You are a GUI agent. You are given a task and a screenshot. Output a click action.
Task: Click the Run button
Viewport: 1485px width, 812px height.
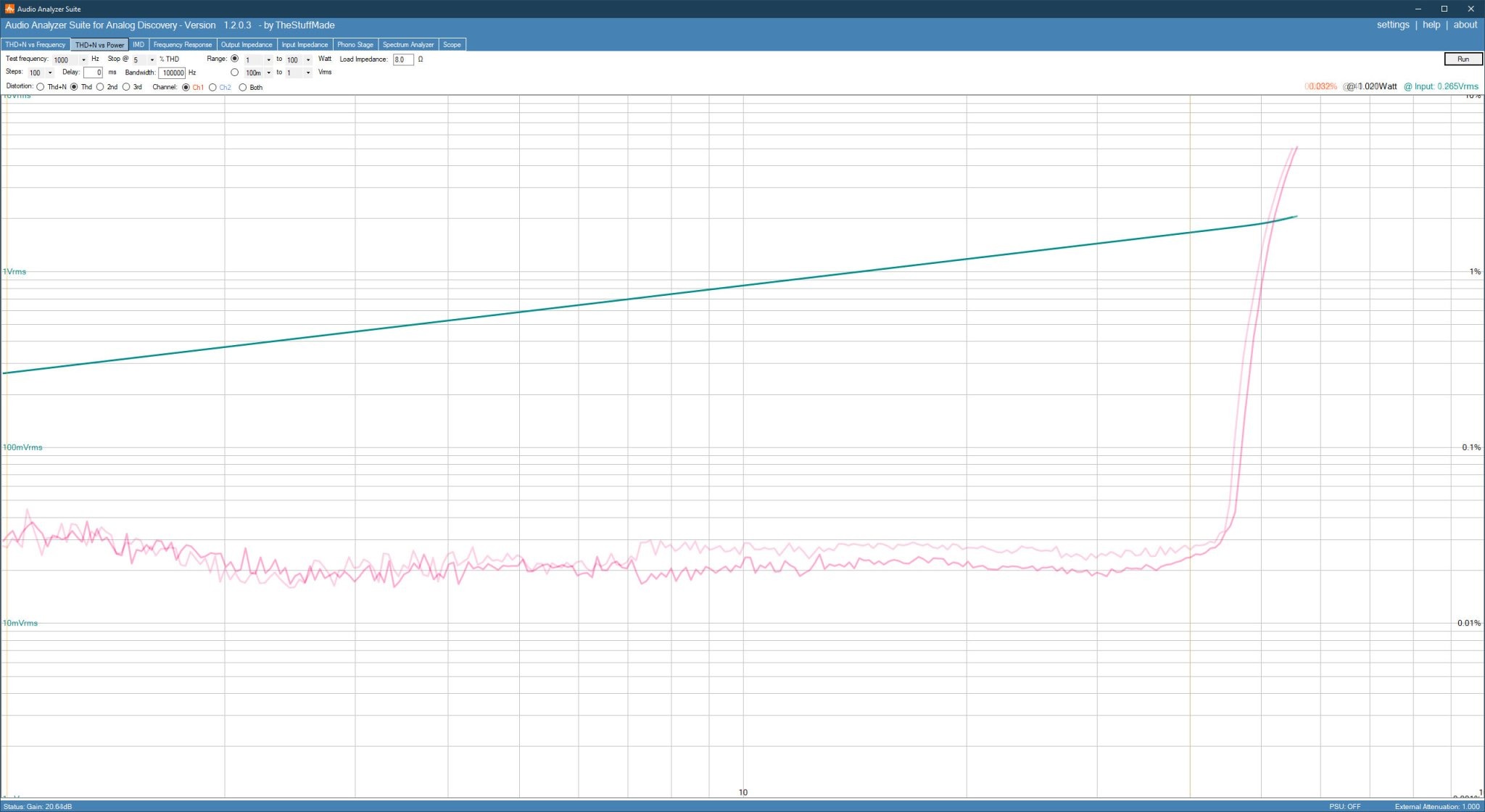click(x=1463, y=59)
